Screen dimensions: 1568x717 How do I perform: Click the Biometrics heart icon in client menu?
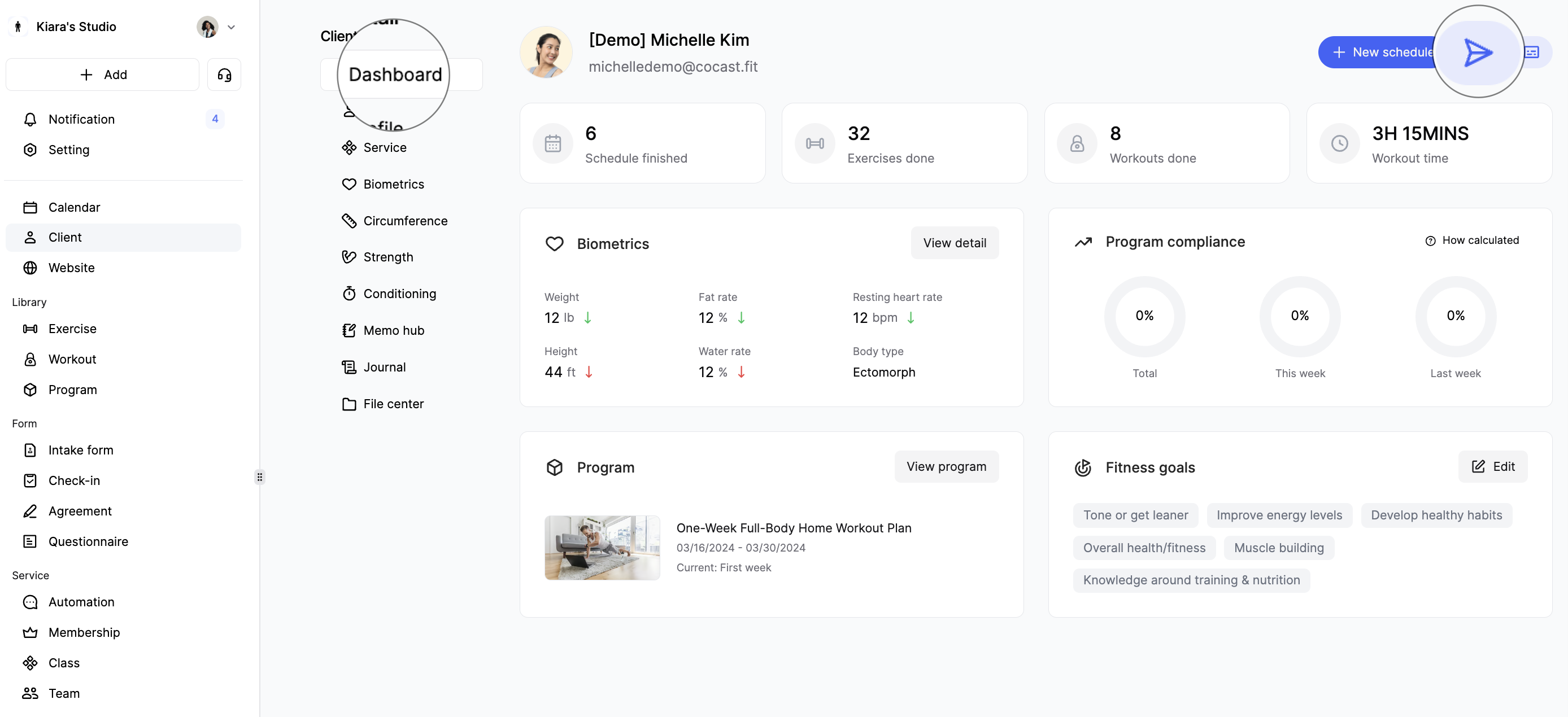(349, 184)
